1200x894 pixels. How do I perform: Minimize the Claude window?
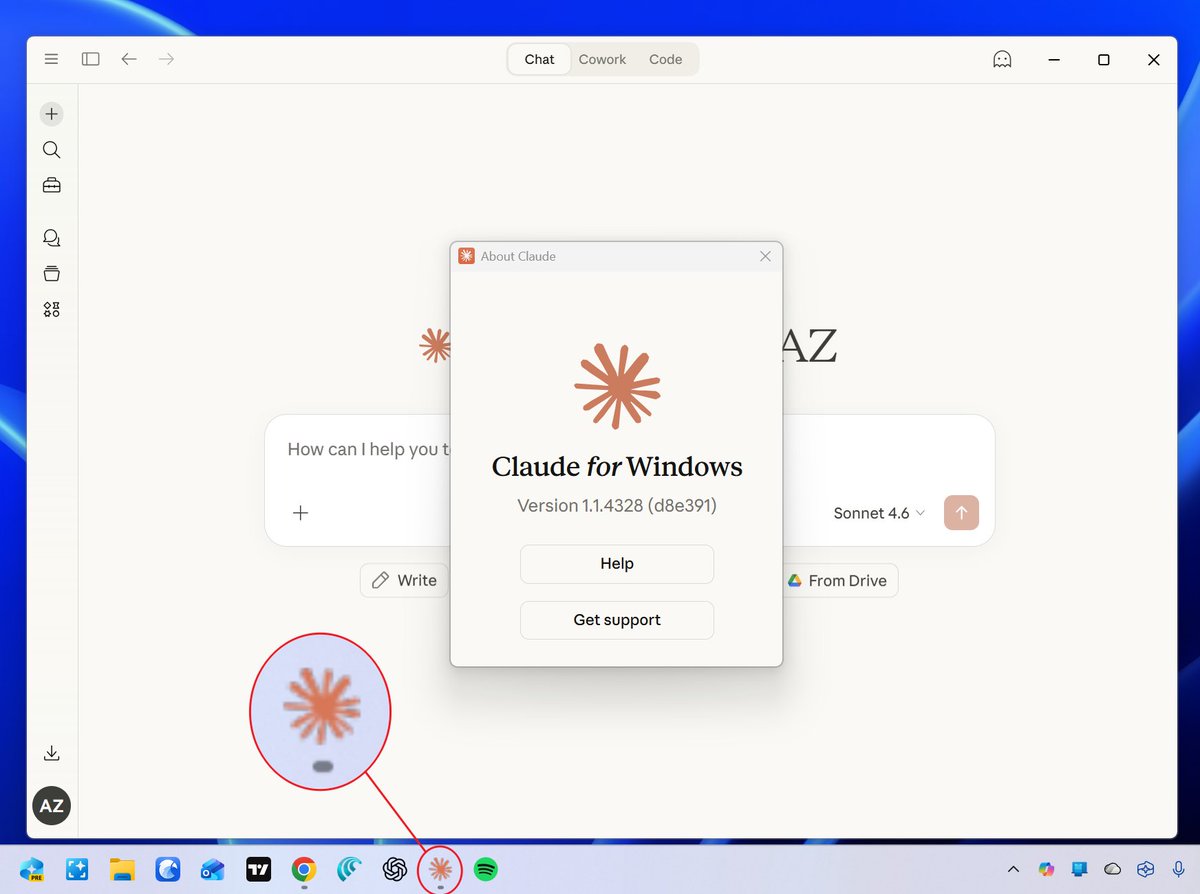coord(1054,60)
